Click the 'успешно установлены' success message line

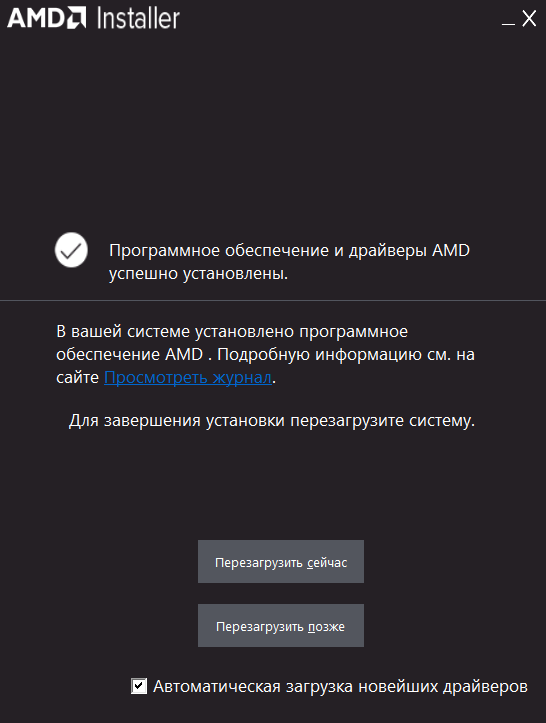198,273
